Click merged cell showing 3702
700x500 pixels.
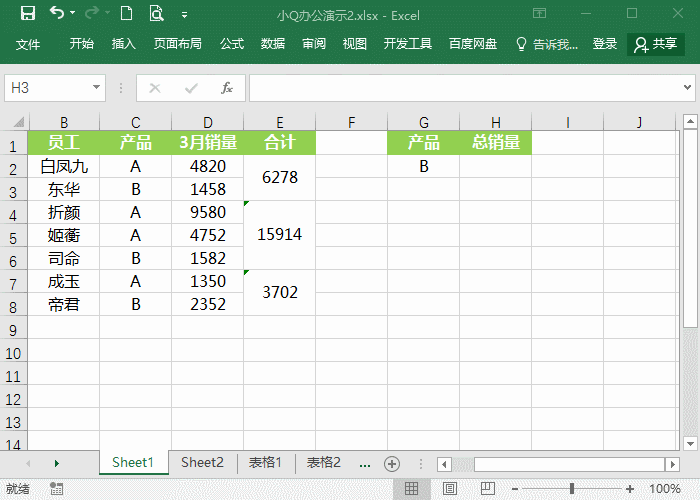point(279,292)
